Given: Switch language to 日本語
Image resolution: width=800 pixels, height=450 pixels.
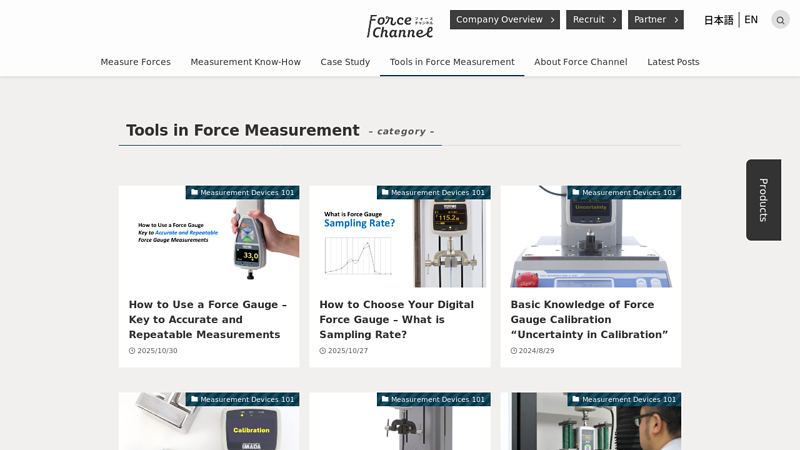Looking at the screenshot, I should (718, 20).
